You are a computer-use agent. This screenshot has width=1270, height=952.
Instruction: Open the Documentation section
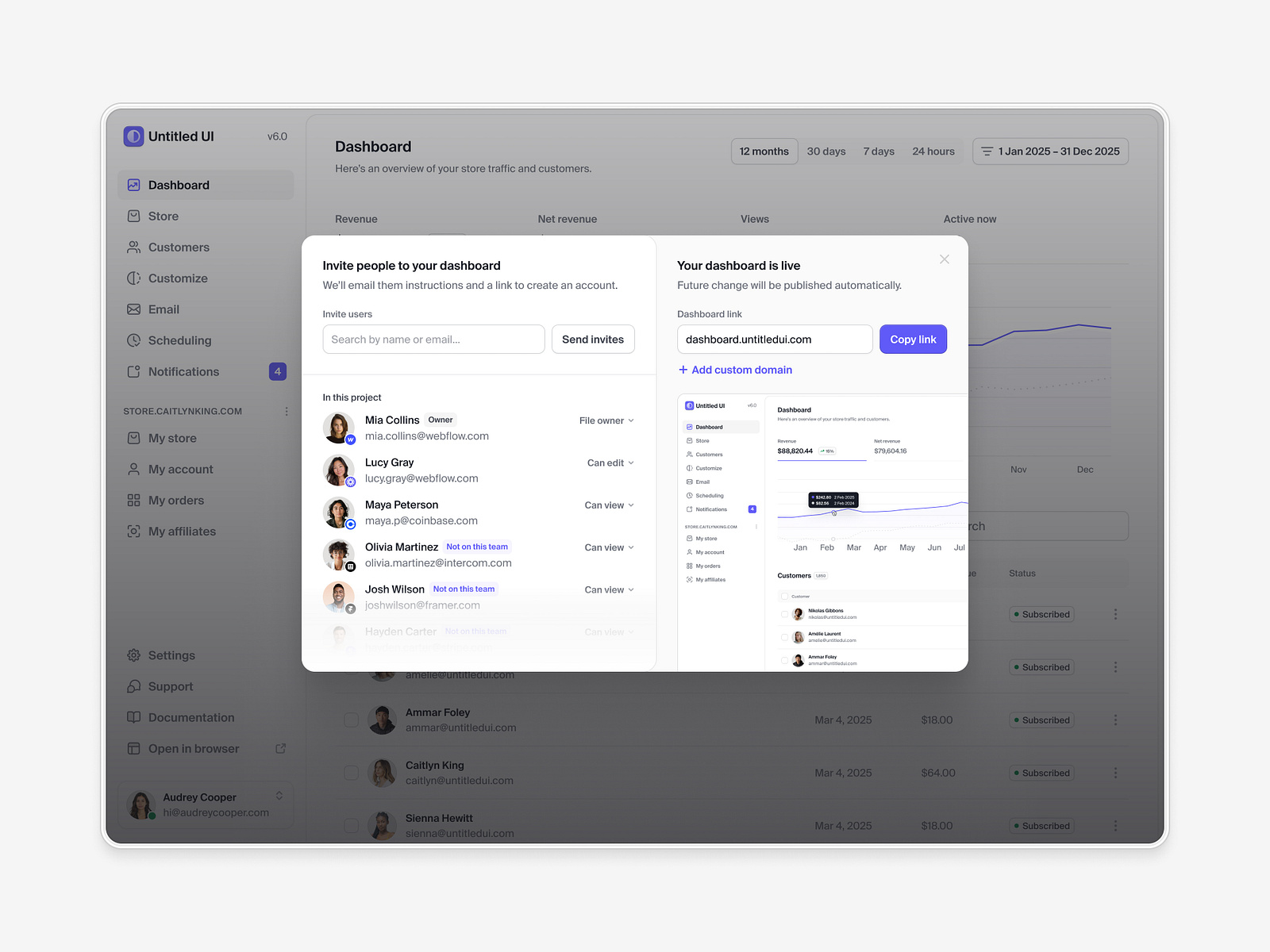190,717
